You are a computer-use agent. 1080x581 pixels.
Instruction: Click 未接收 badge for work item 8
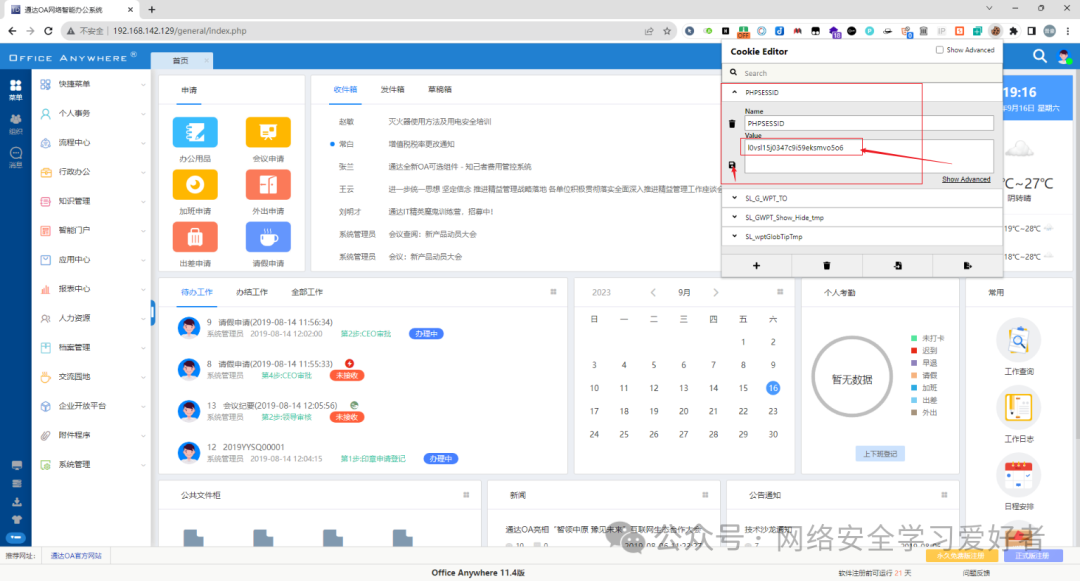click(x=346, y=376)
